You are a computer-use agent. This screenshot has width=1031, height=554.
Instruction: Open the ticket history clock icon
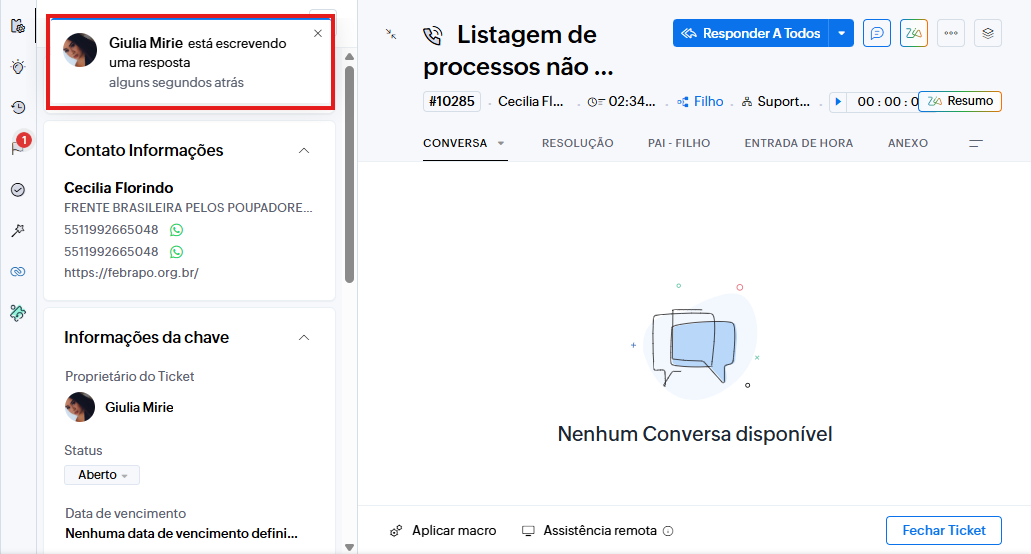point(18,108)
